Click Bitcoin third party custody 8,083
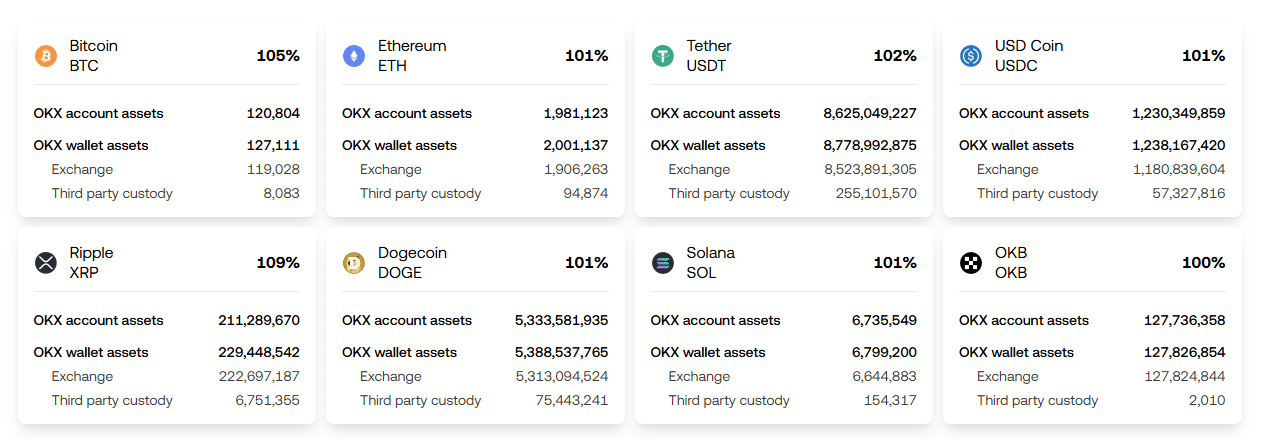This screenshot has height=439, width=1280. (x=282, y=194)
